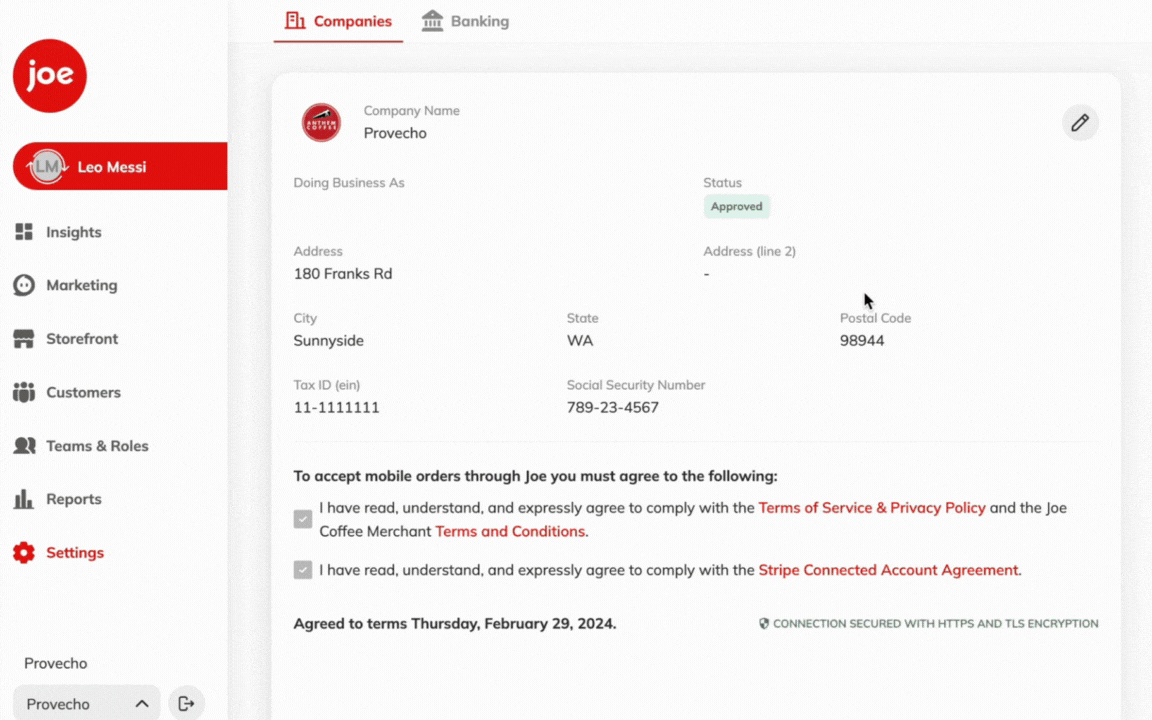Open Terms of Service & Privacy Policy link
This screenshot has height=720, width=1152.
pos(871,508)
